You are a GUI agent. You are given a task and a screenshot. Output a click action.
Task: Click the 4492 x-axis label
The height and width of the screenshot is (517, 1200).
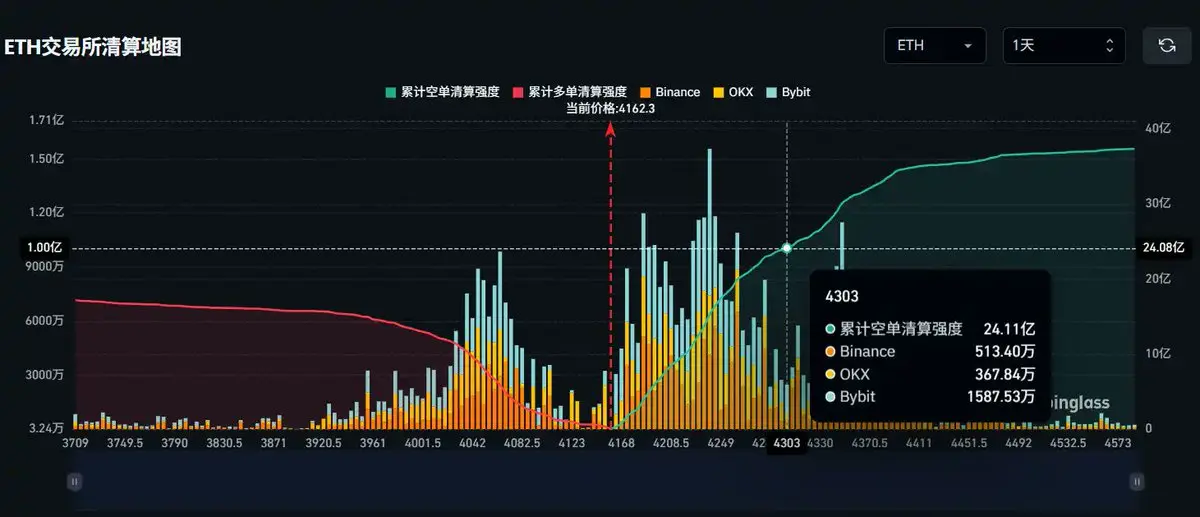(1018, 442)
